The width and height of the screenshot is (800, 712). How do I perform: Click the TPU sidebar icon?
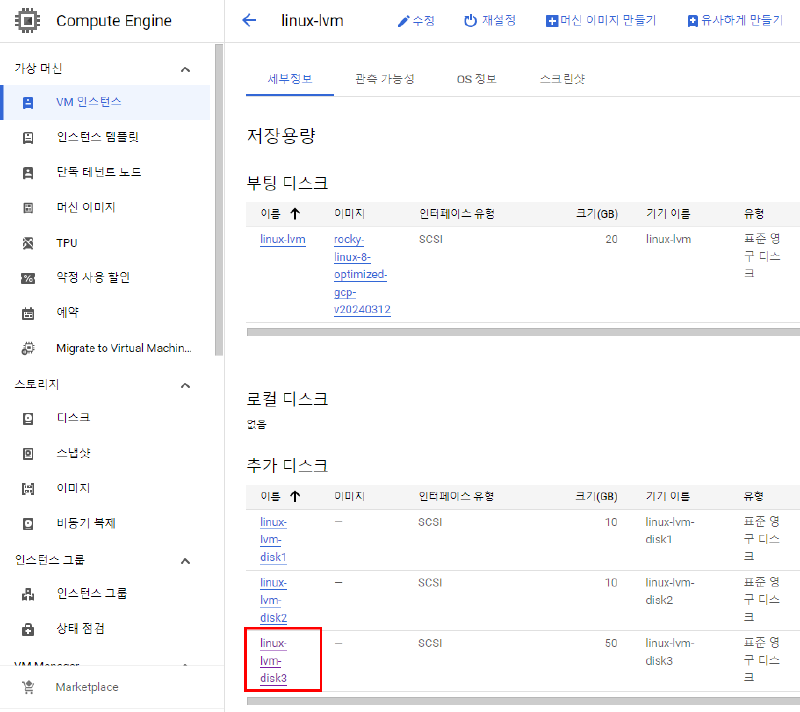[28, 243]
